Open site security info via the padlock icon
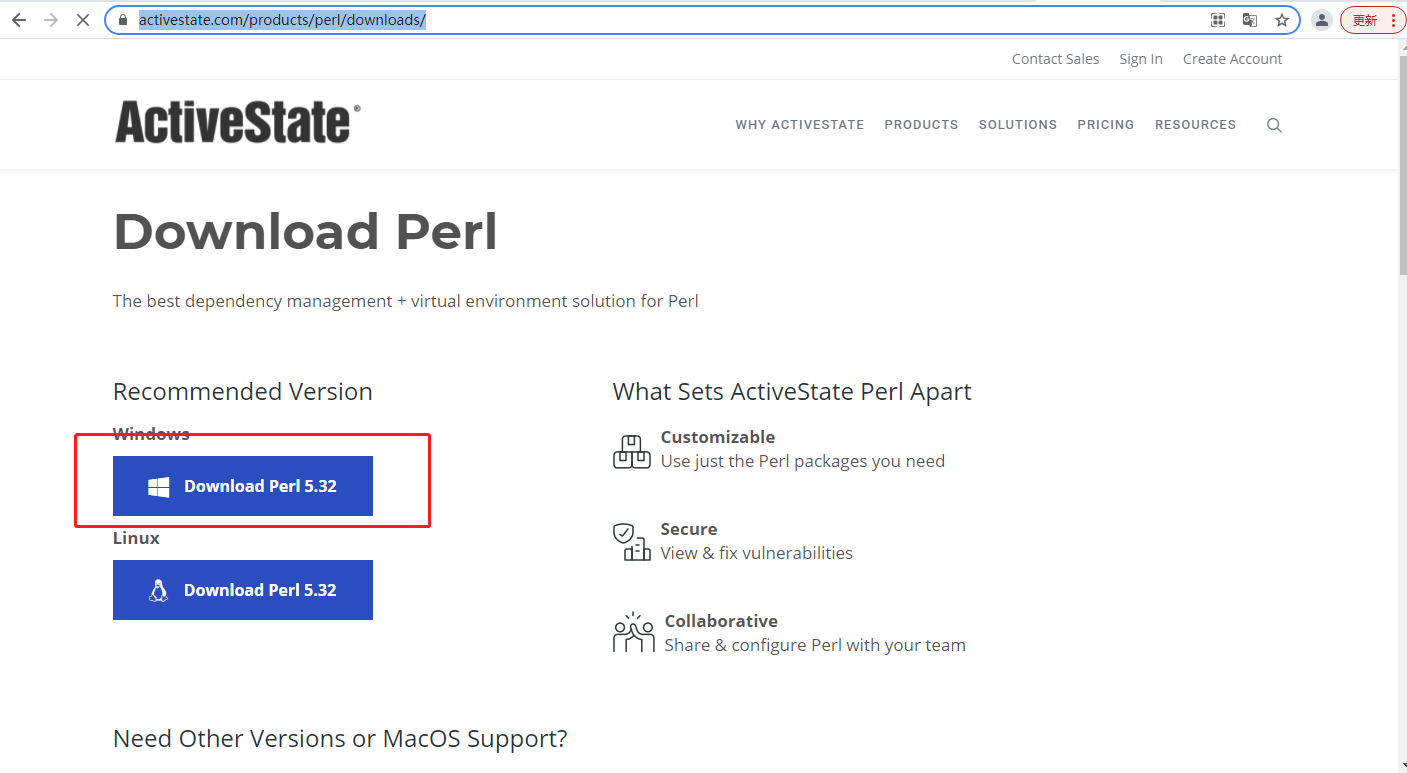Image resolution: width=1407 pixels, height=773 pixels. point(121,19)
